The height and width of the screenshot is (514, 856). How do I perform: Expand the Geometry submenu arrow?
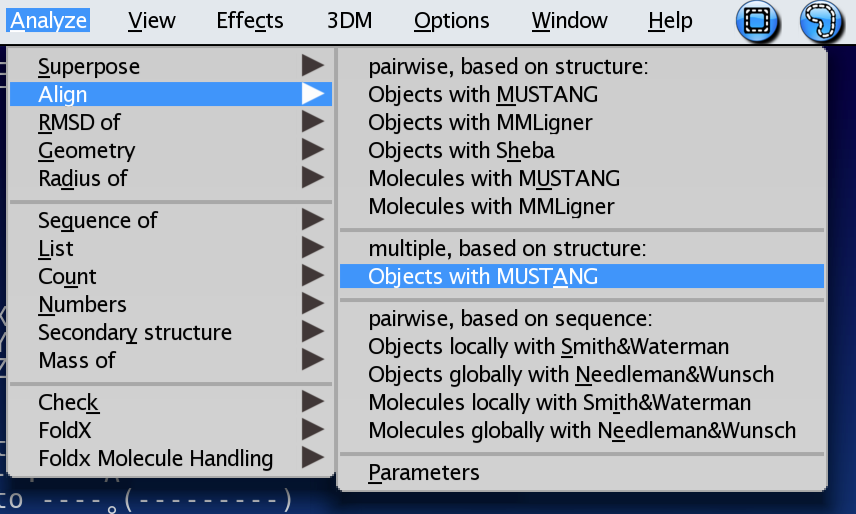tap(313, 151)
